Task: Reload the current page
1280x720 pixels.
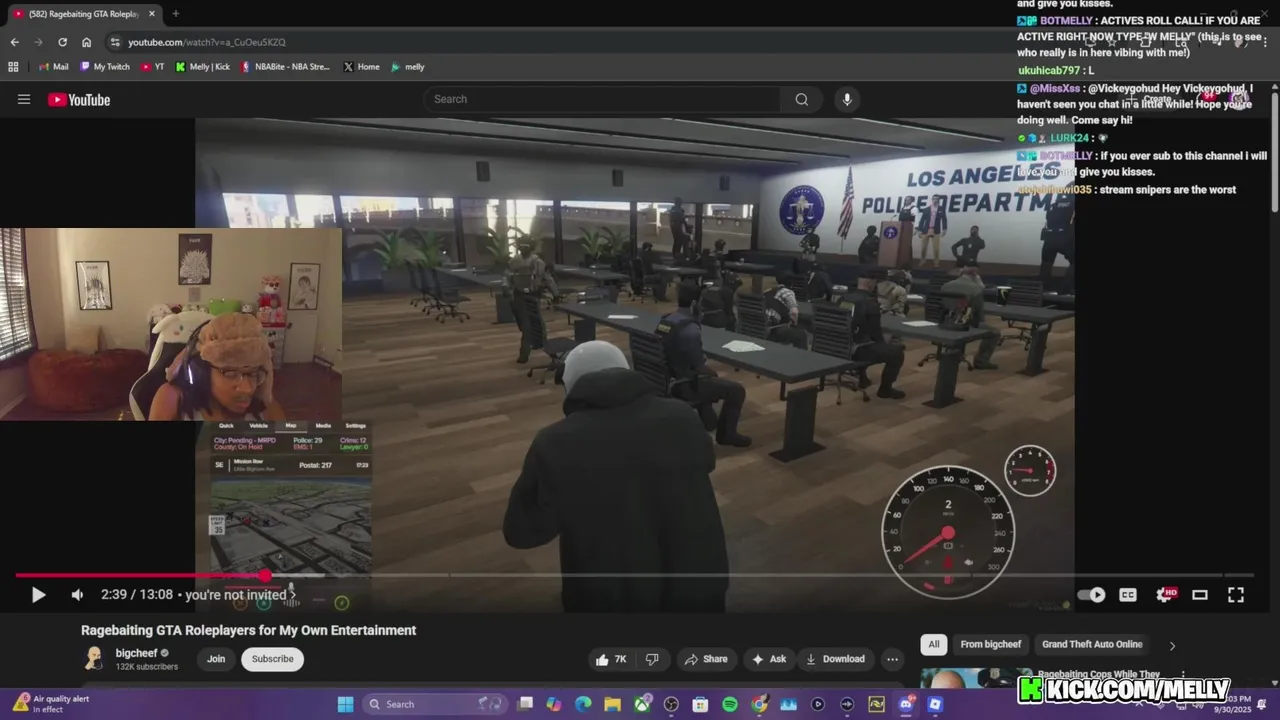Action: tap(62, 42)
